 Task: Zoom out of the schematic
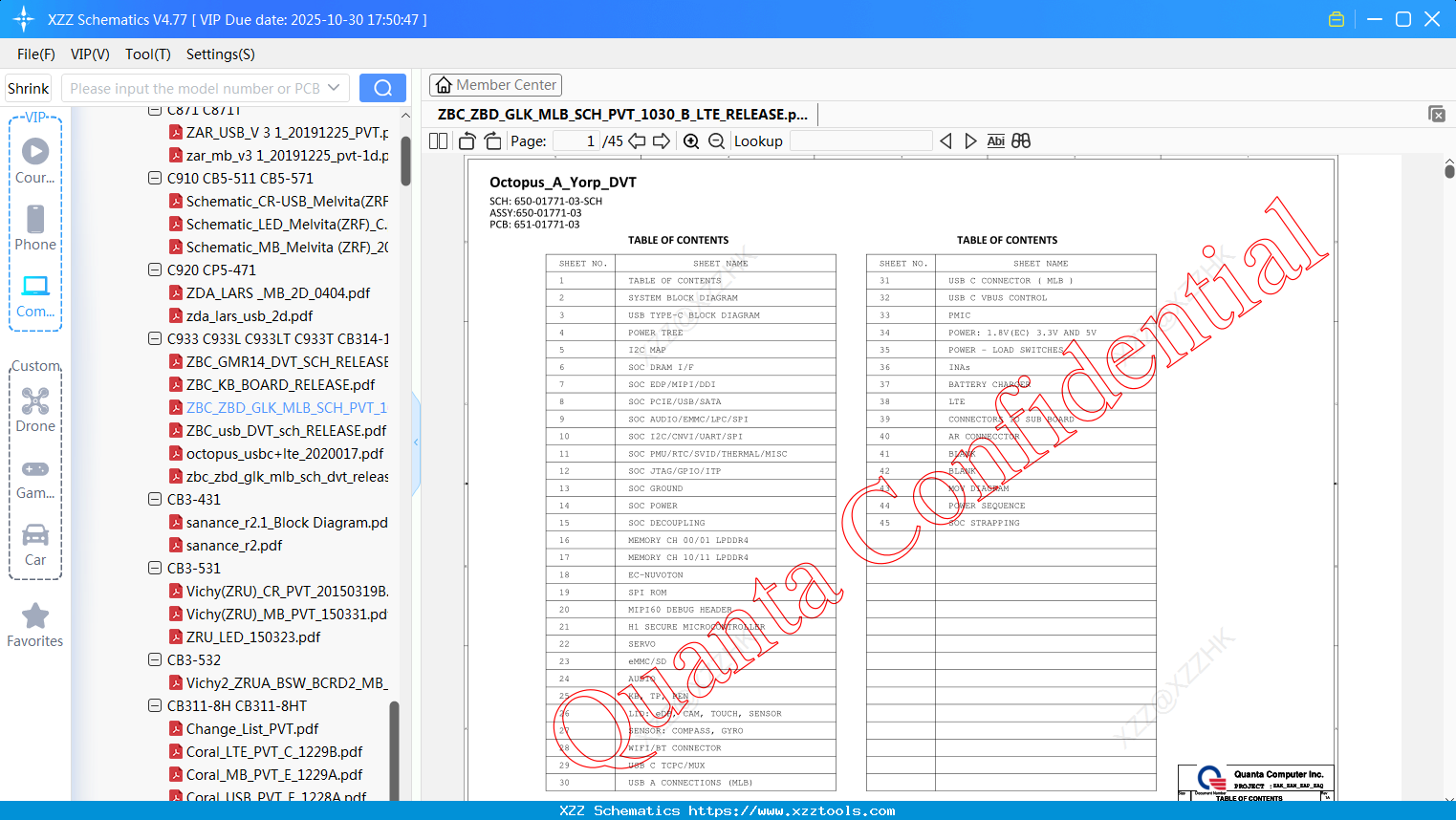tap(716, 141)
